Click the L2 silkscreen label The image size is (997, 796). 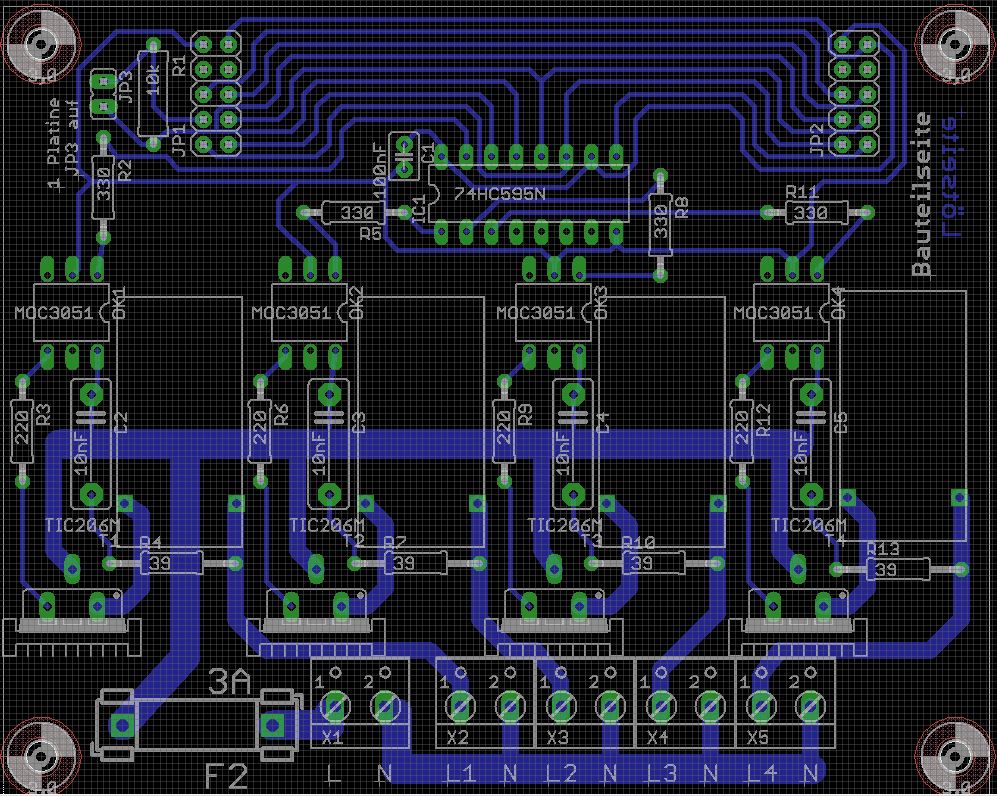[x=561, y=774]
